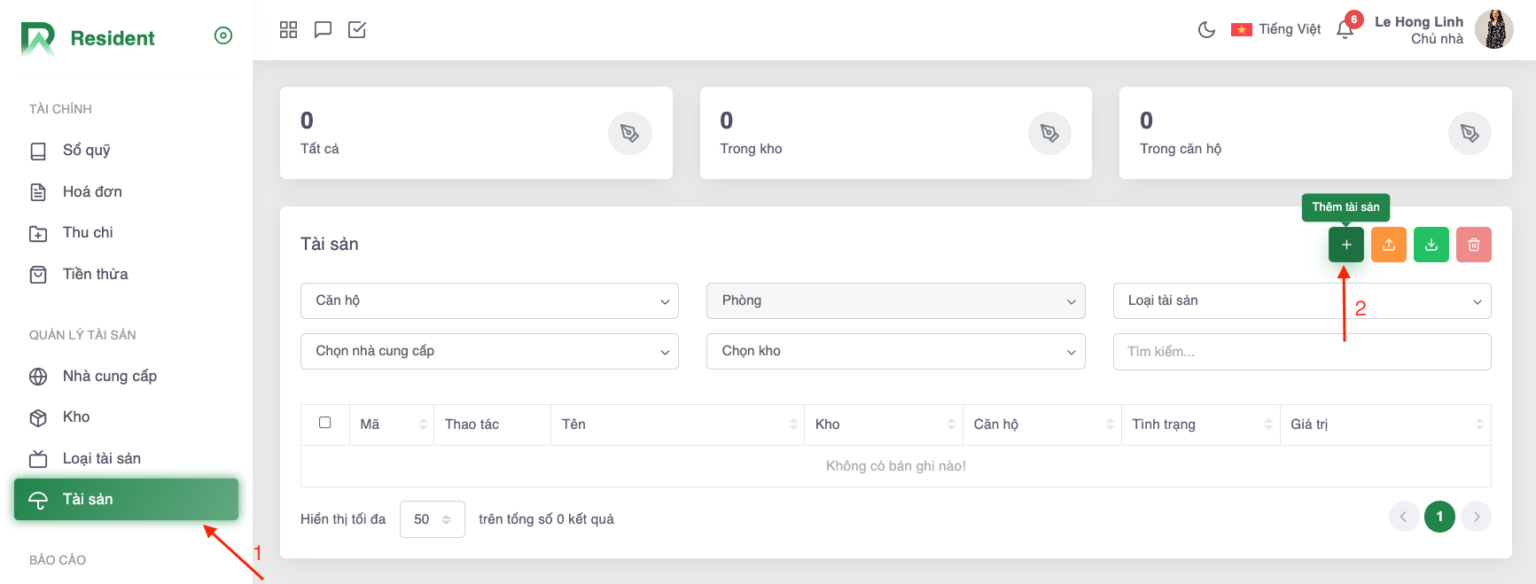1536x584 pixels.
Task: Open the Loại tài sản filter dropdown
Action: click(x=1301, y=301)
